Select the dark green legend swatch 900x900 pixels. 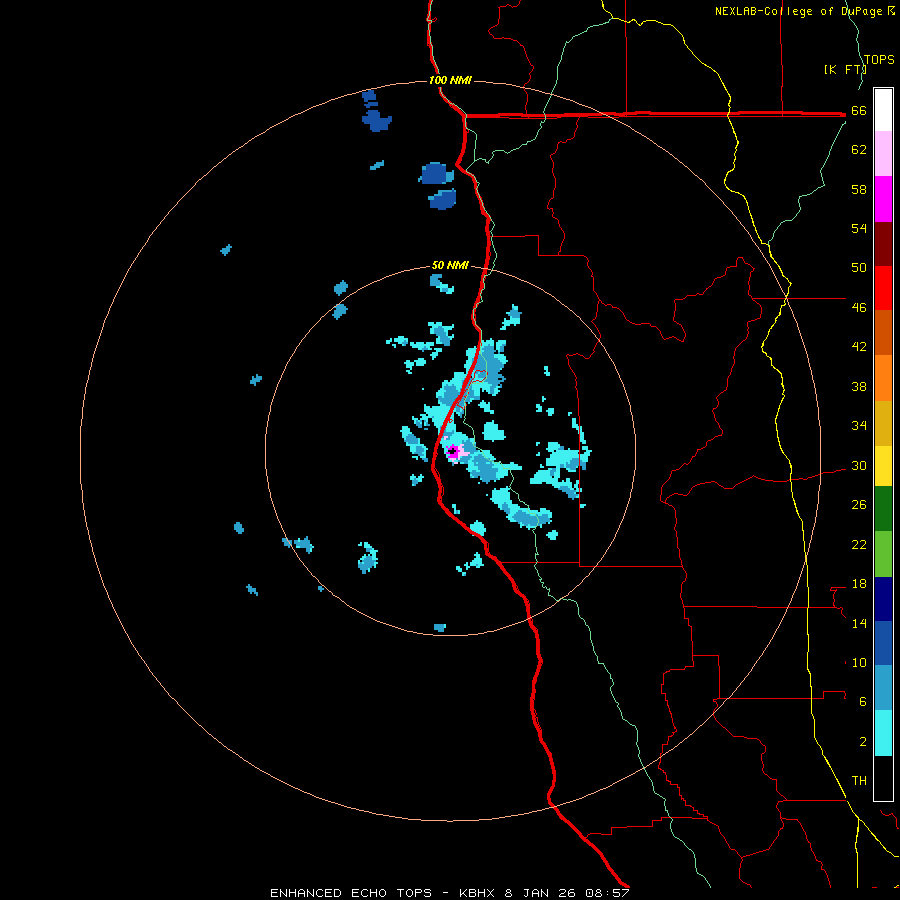(883, 509)
